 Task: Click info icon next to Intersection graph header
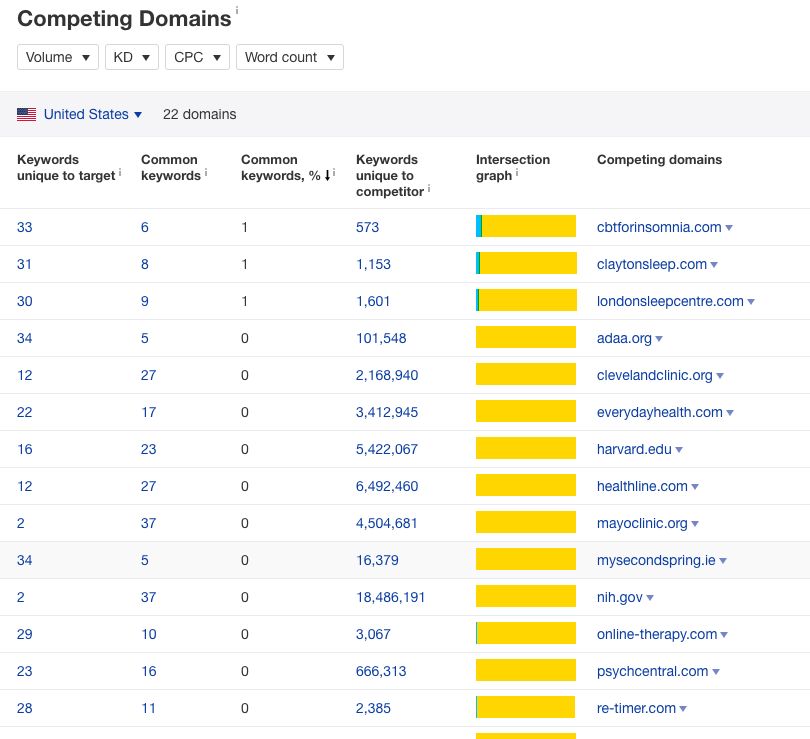tap(517, 172)
